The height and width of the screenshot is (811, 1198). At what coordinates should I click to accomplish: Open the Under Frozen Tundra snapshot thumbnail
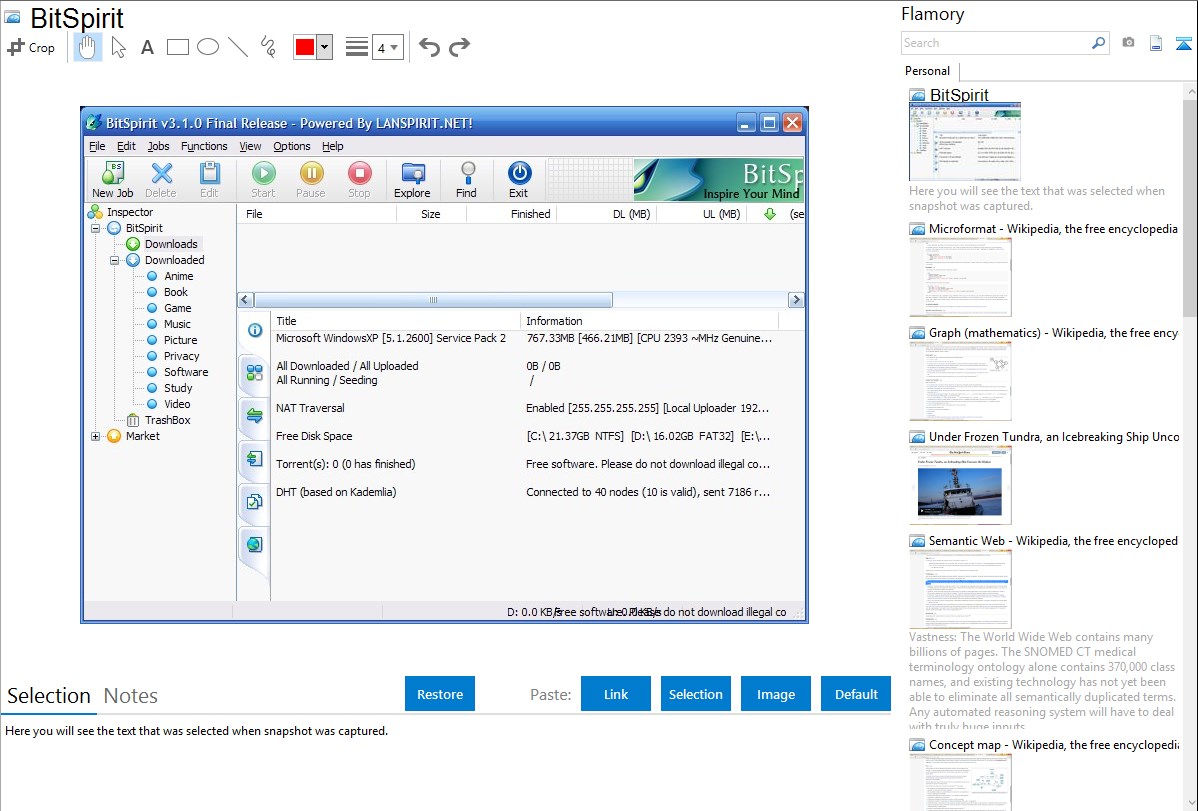[960, 485]
